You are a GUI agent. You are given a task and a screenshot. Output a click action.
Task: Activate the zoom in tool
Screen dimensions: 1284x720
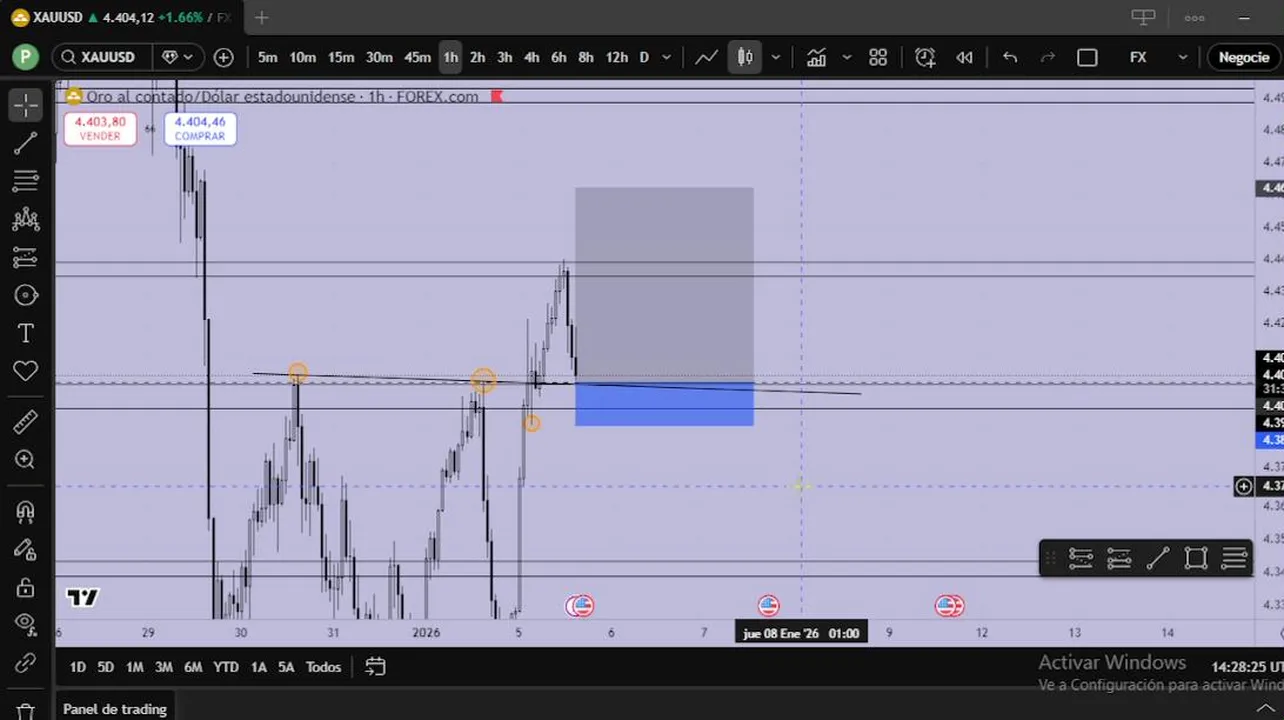(25, 460)
